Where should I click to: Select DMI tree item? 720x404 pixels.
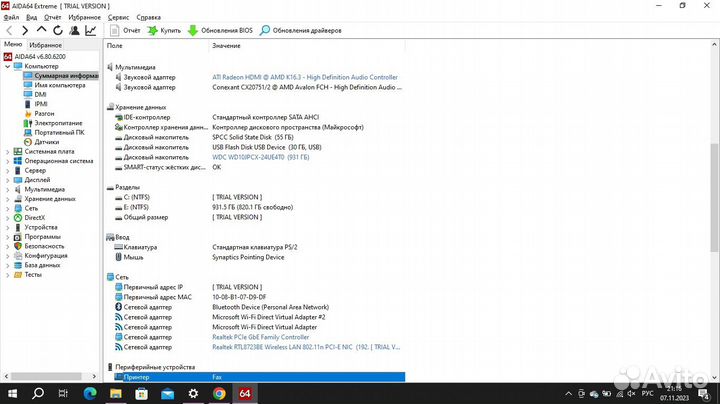[35, 95]
